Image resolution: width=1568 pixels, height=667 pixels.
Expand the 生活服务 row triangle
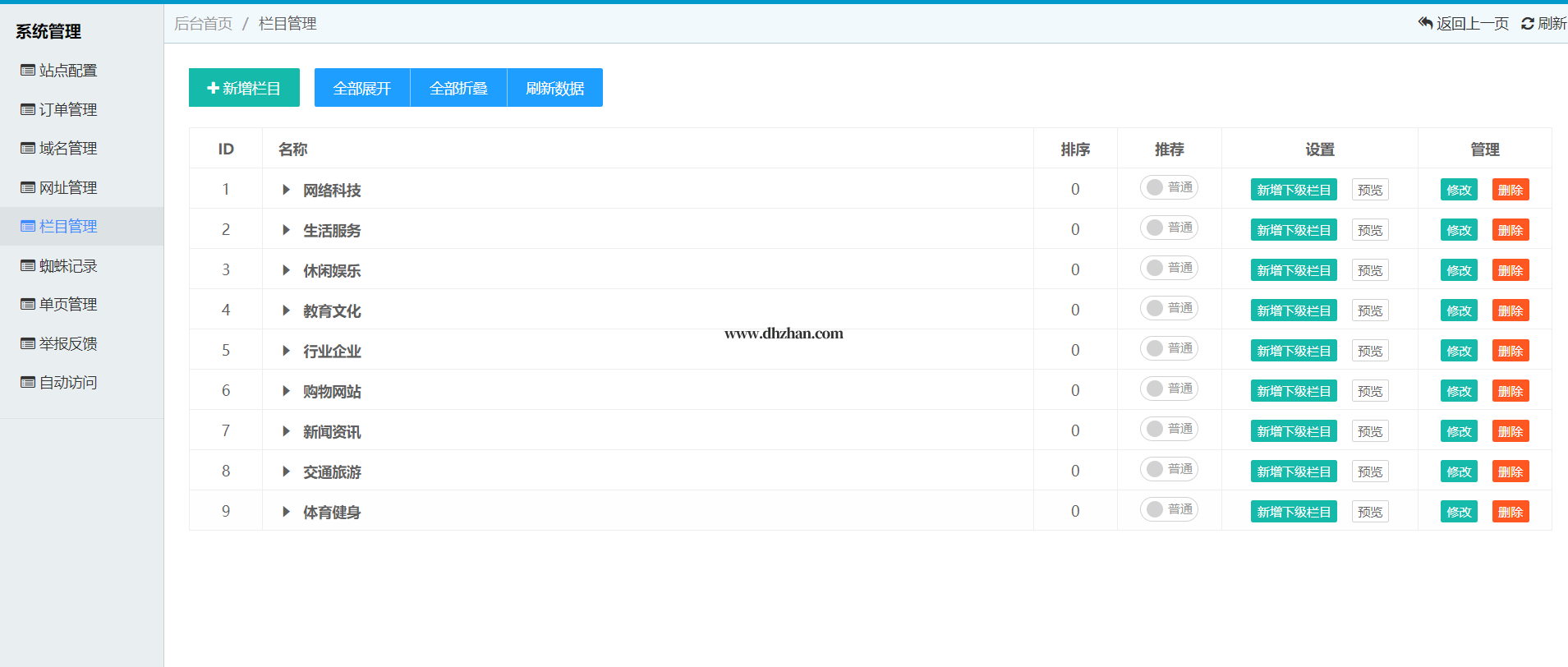(x=286, y=230)
